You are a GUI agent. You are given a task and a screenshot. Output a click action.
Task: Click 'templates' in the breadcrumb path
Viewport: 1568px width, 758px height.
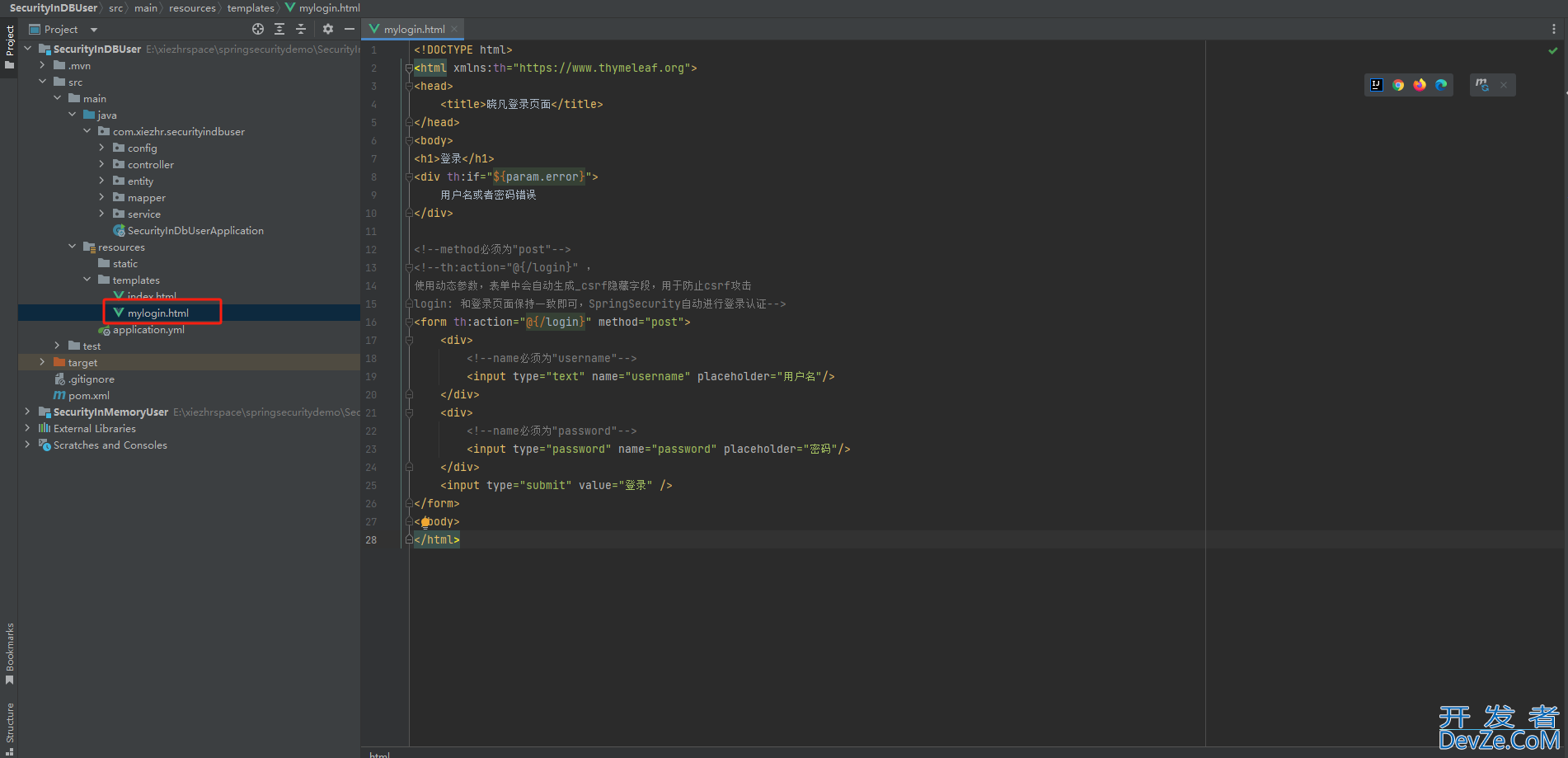coord(251,8)
